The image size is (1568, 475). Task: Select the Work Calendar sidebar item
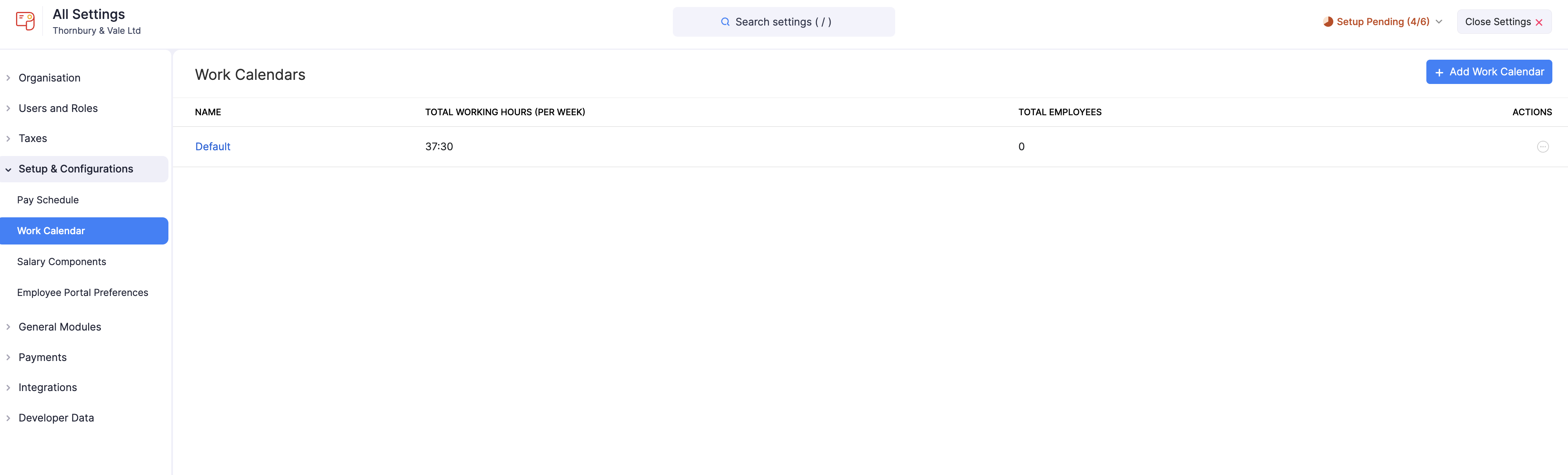pos(84,231)
